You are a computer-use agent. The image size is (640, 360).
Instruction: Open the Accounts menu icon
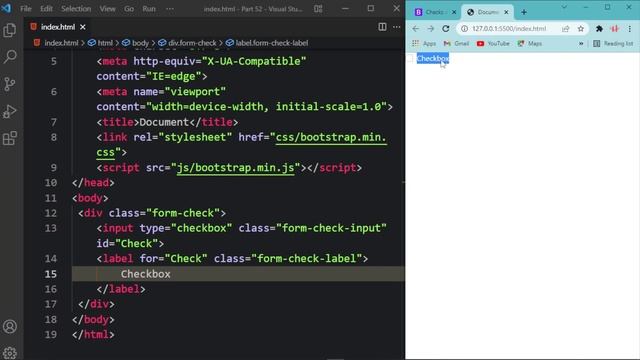[10, 327]
